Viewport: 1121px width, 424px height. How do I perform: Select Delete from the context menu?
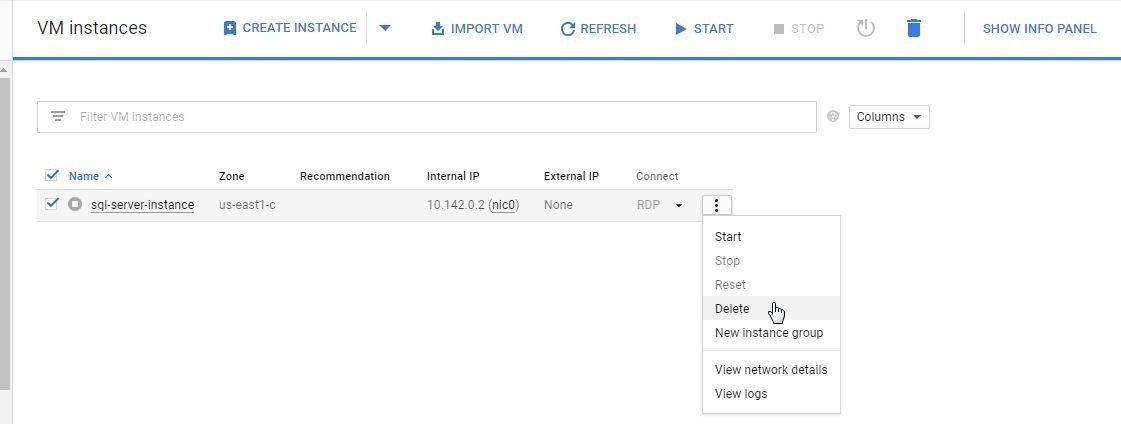(732, 309)
